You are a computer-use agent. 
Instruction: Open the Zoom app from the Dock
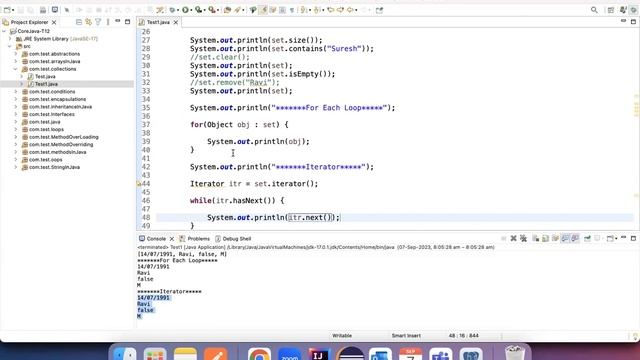coord(289,354)
